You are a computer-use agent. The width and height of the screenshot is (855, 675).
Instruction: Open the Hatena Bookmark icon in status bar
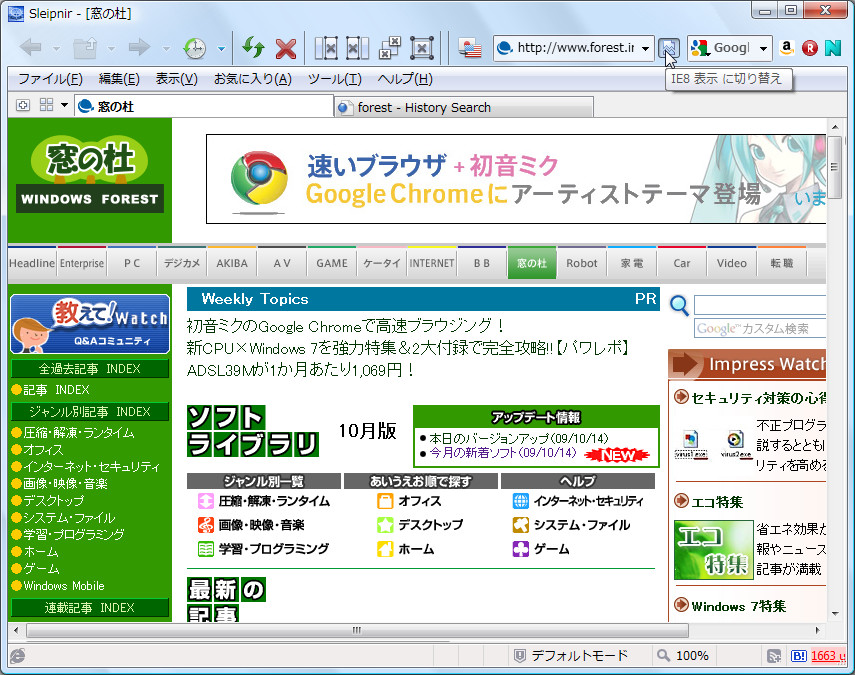pyautogui.click(x=800, y=656)
